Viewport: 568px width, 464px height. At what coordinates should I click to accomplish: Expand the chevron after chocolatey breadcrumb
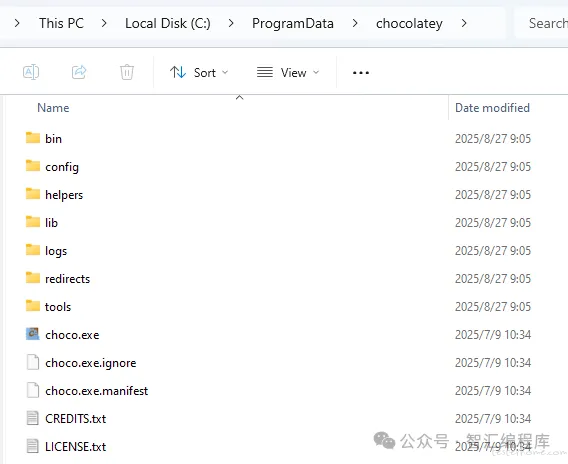(x=464, y=24)
